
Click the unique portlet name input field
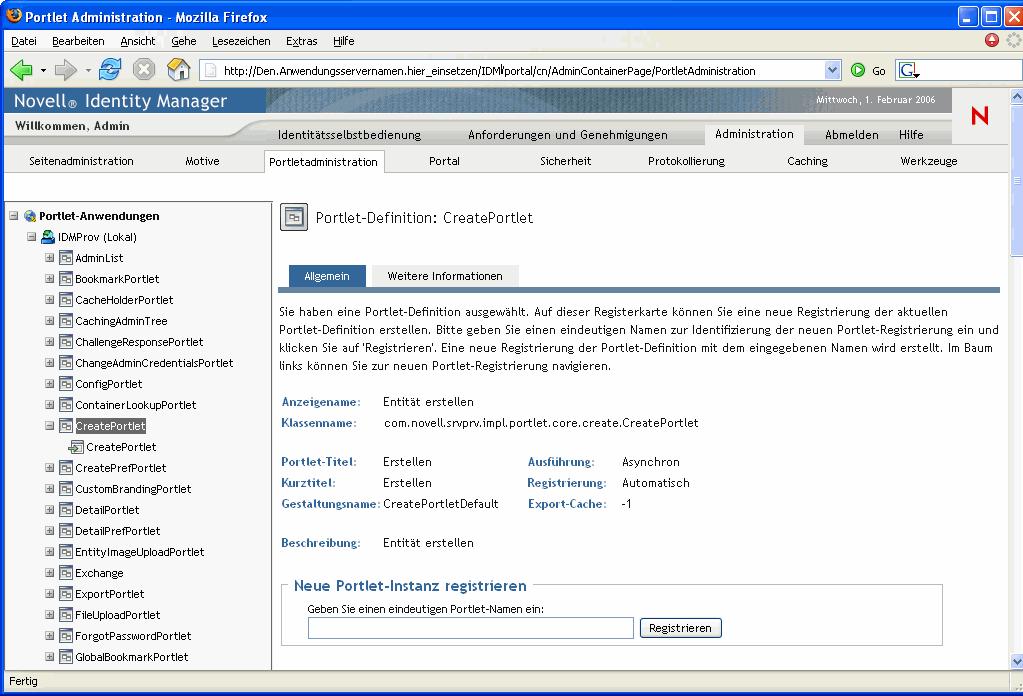coord(470,628)
